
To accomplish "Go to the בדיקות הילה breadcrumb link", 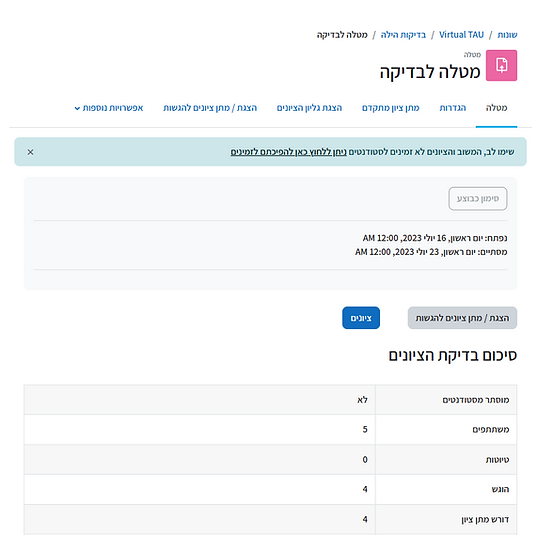I will pos(403,35).
